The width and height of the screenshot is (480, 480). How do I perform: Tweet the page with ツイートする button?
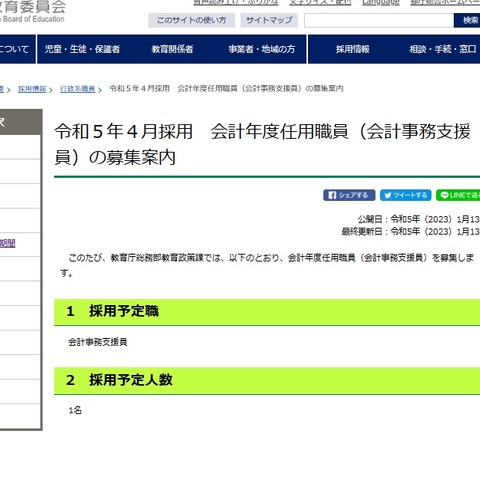click(x=406, y=195)
